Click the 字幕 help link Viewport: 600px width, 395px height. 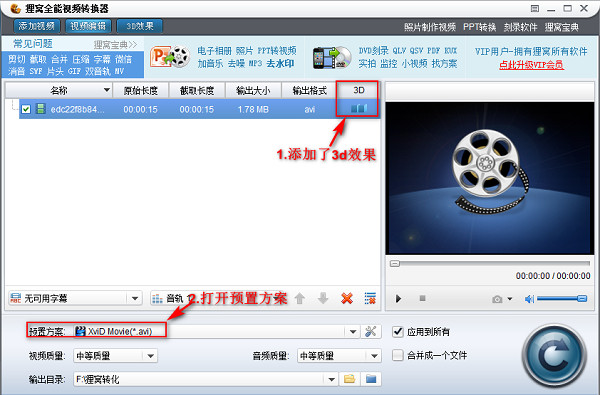(102, 59)
